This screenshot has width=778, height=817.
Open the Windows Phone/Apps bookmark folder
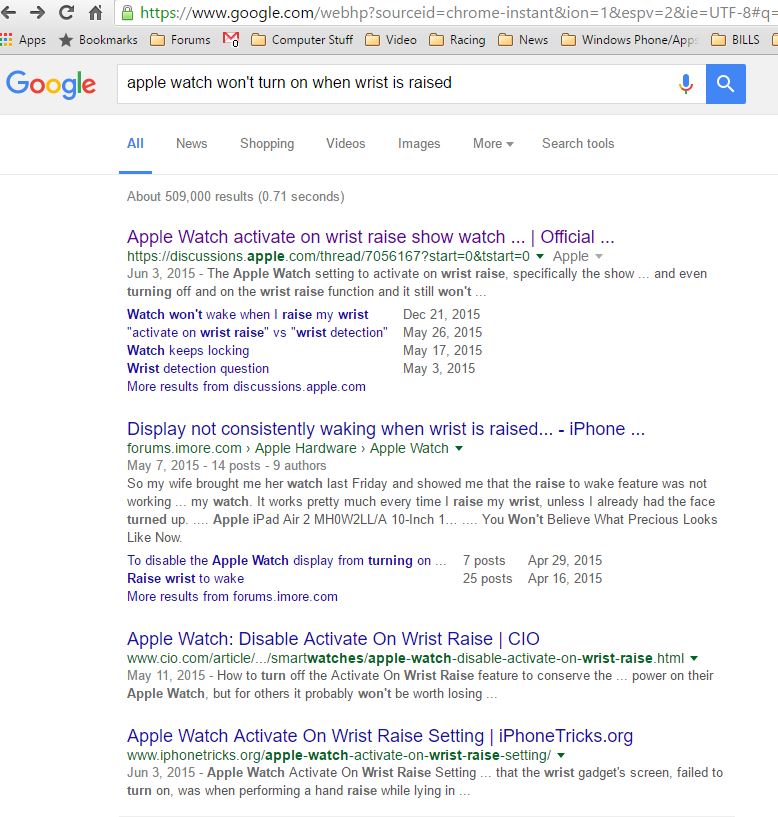pos(629,40)
